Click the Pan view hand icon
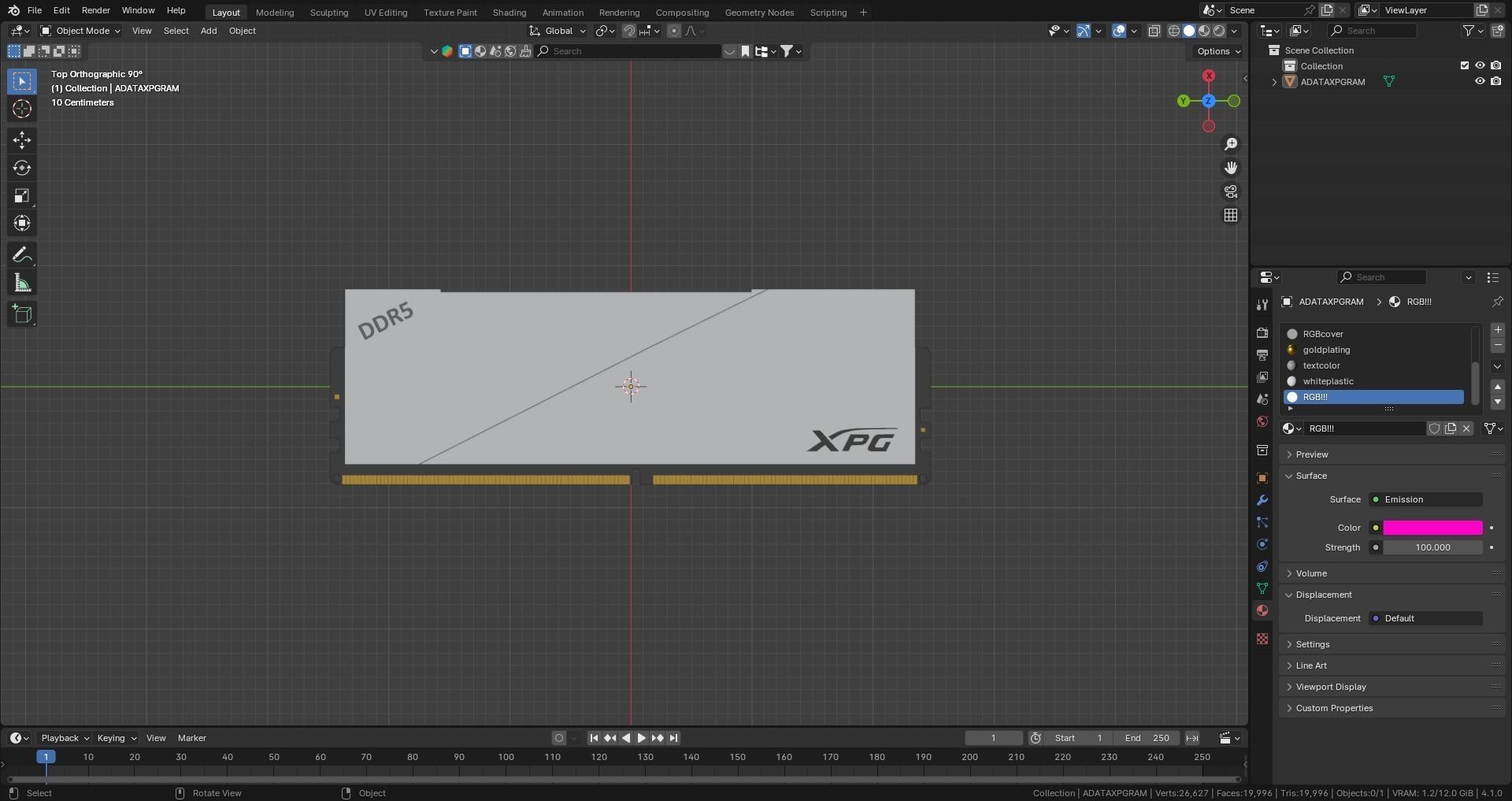The height and width of the screenshot is (801, 1512). click(1231, 168)
